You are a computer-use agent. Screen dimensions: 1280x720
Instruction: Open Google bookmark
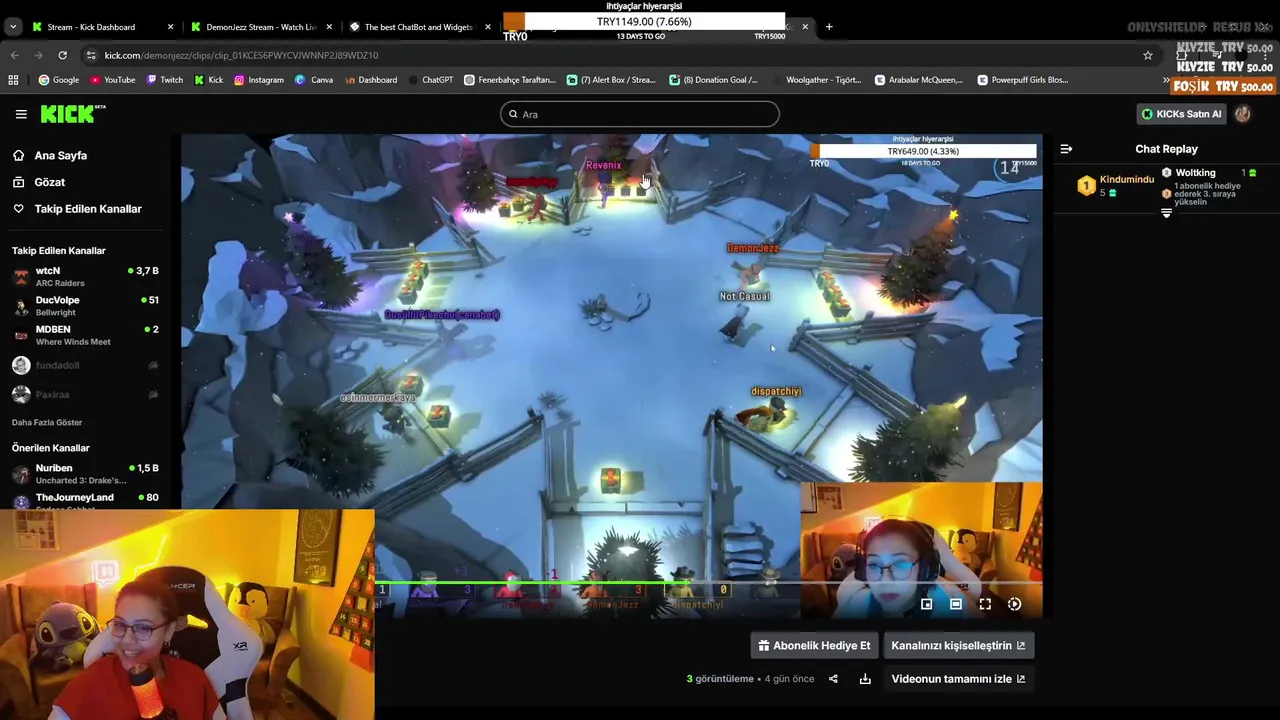(59, 80)
